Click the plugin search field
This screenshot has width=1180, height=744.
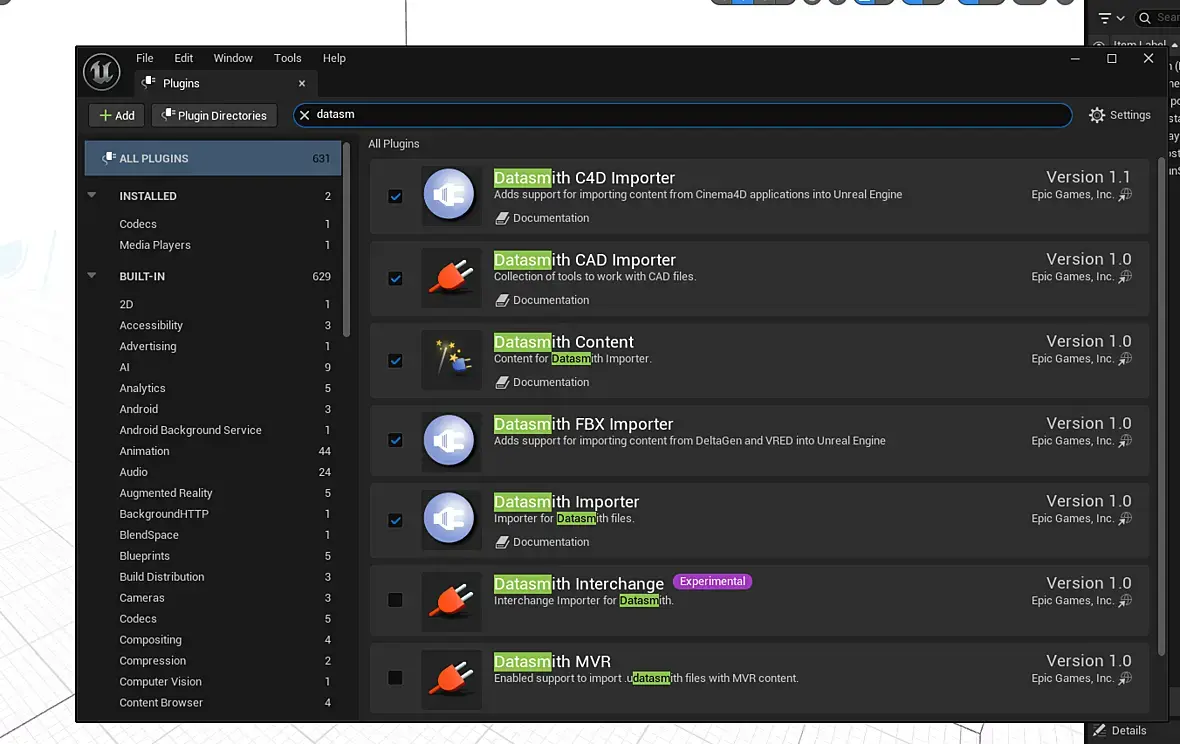tap(683, 115)
